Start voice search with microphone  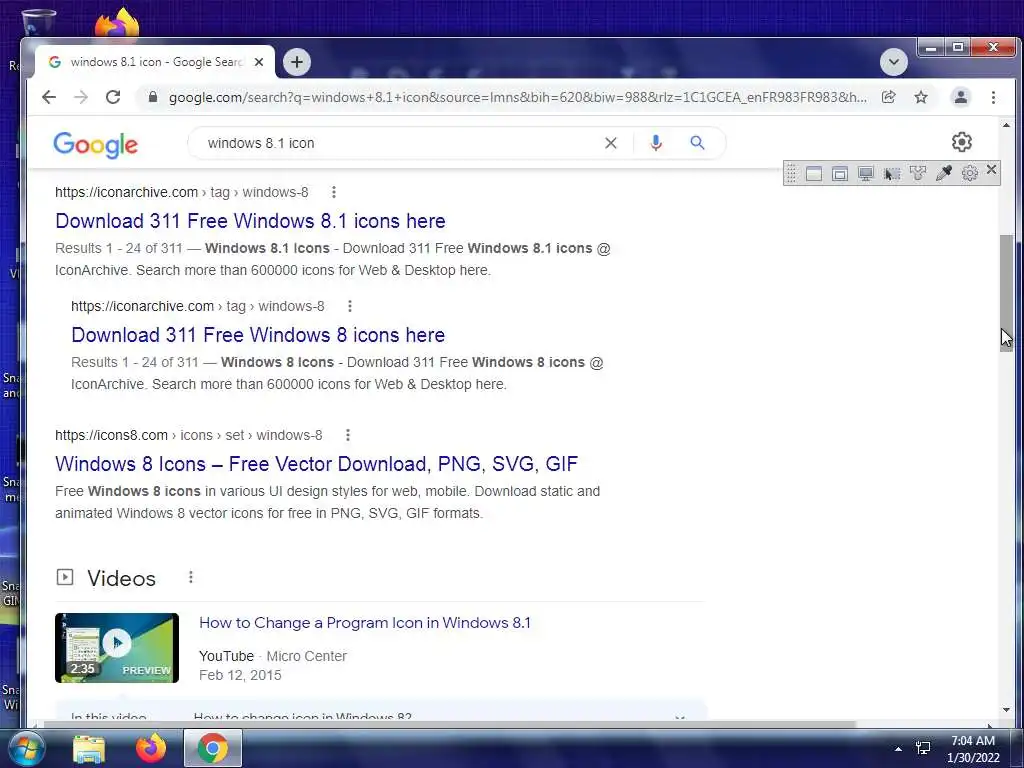[x=656, y=143]
